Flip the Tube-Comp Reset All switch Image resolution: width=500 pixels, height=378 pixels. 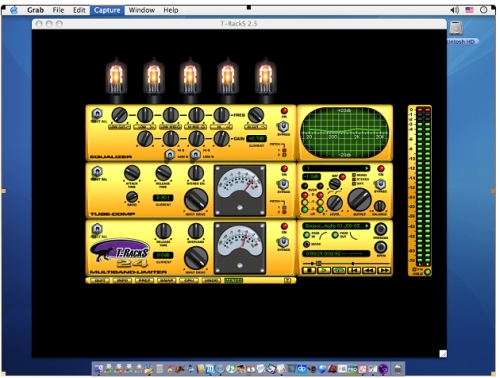(97, 172)
